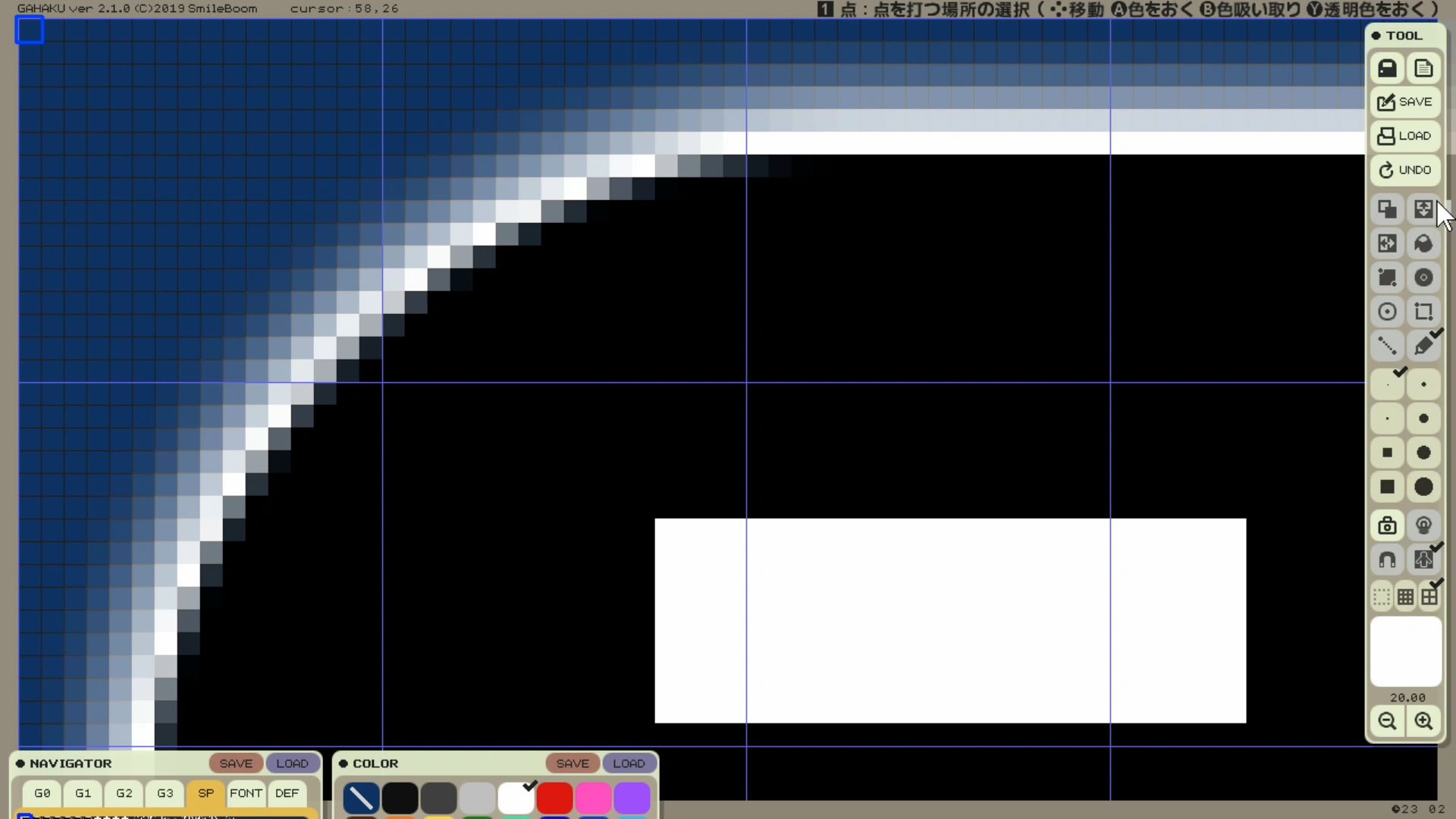
Task: Select the paint fill bucket tool
Action: point(1423,243)
